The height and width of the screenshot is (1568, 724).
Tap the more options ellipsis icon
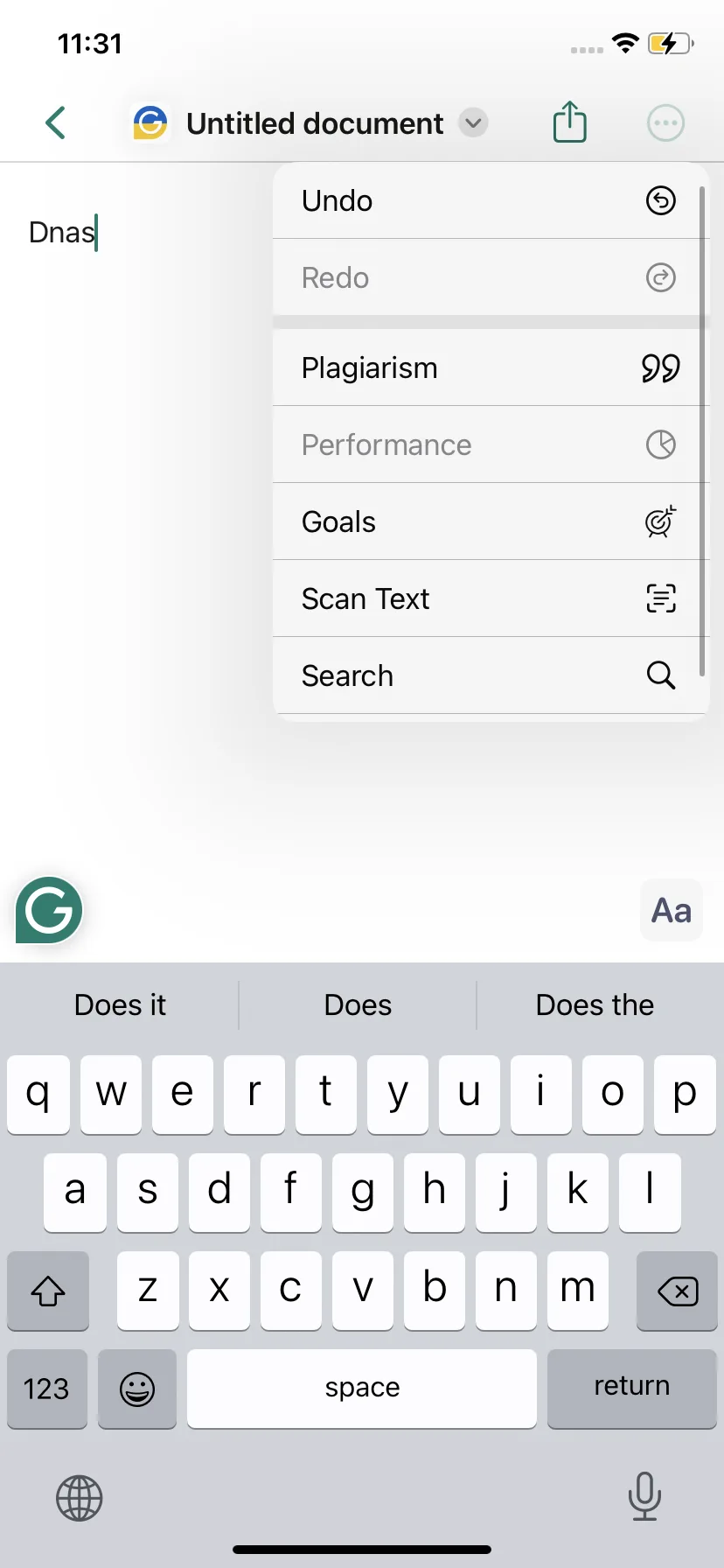(x=665, y=123)
